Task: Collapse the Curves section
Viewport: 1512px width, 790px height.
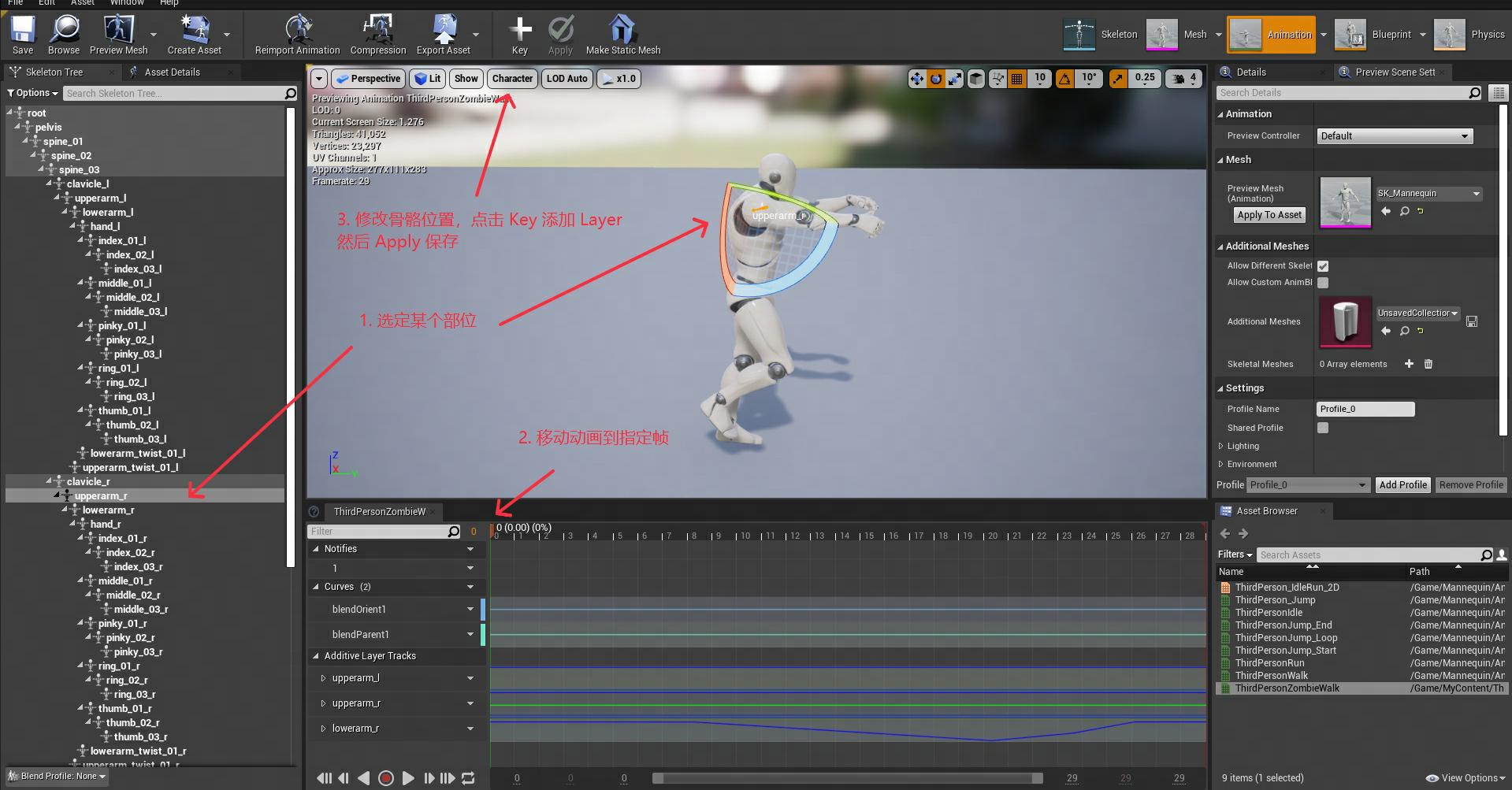Action: click(x=316, y=587)
